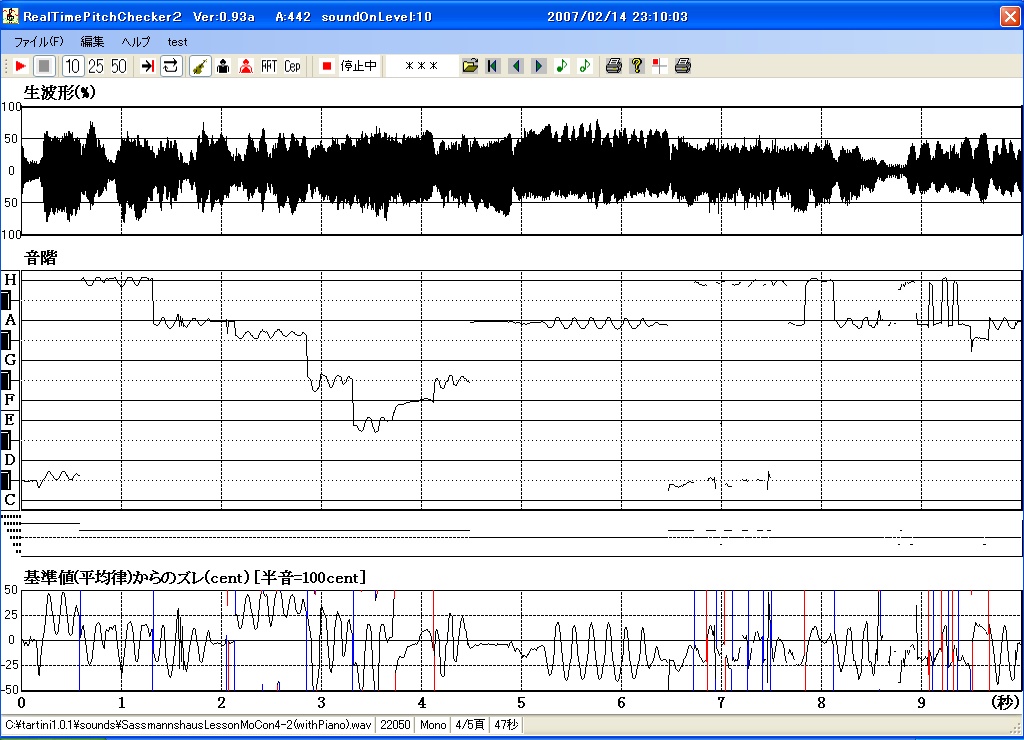Click the application icon in title bar
1024x740 pixels.
10,16
